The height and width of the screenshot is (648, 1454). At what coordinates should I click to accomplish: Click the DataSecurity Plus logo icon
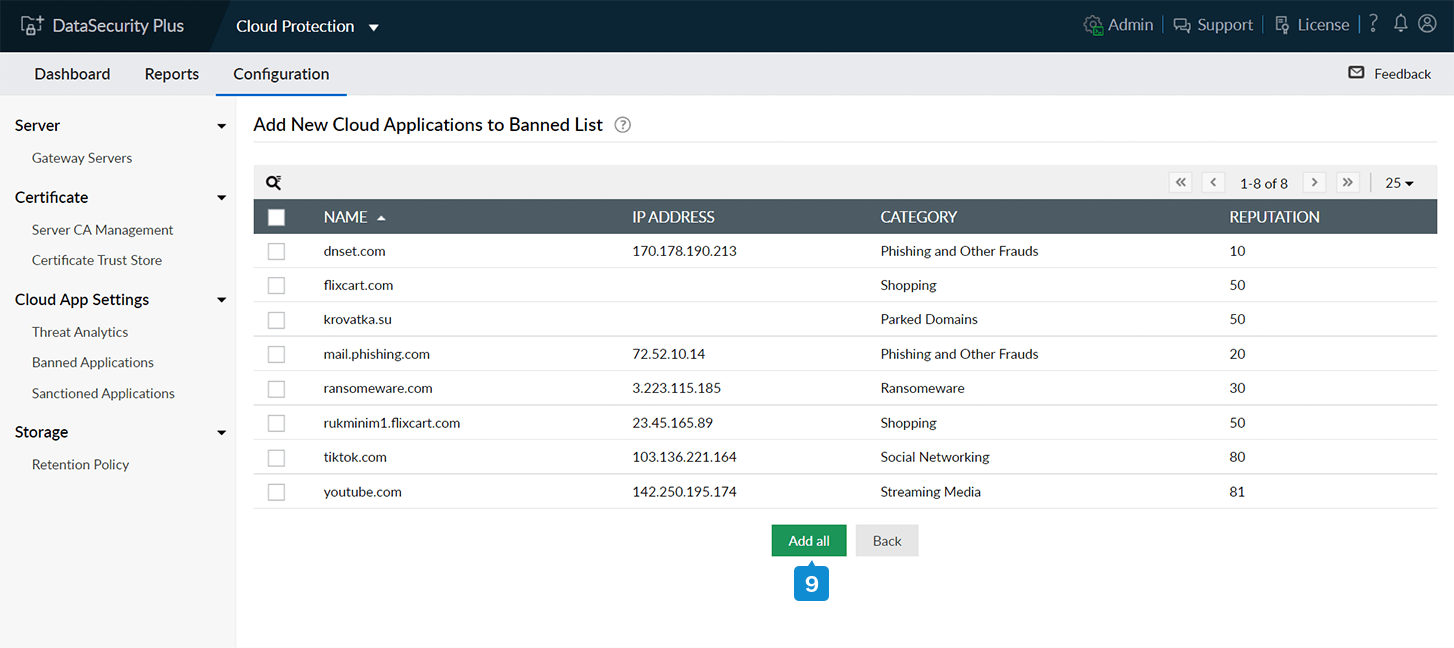(x=33, y=26)
